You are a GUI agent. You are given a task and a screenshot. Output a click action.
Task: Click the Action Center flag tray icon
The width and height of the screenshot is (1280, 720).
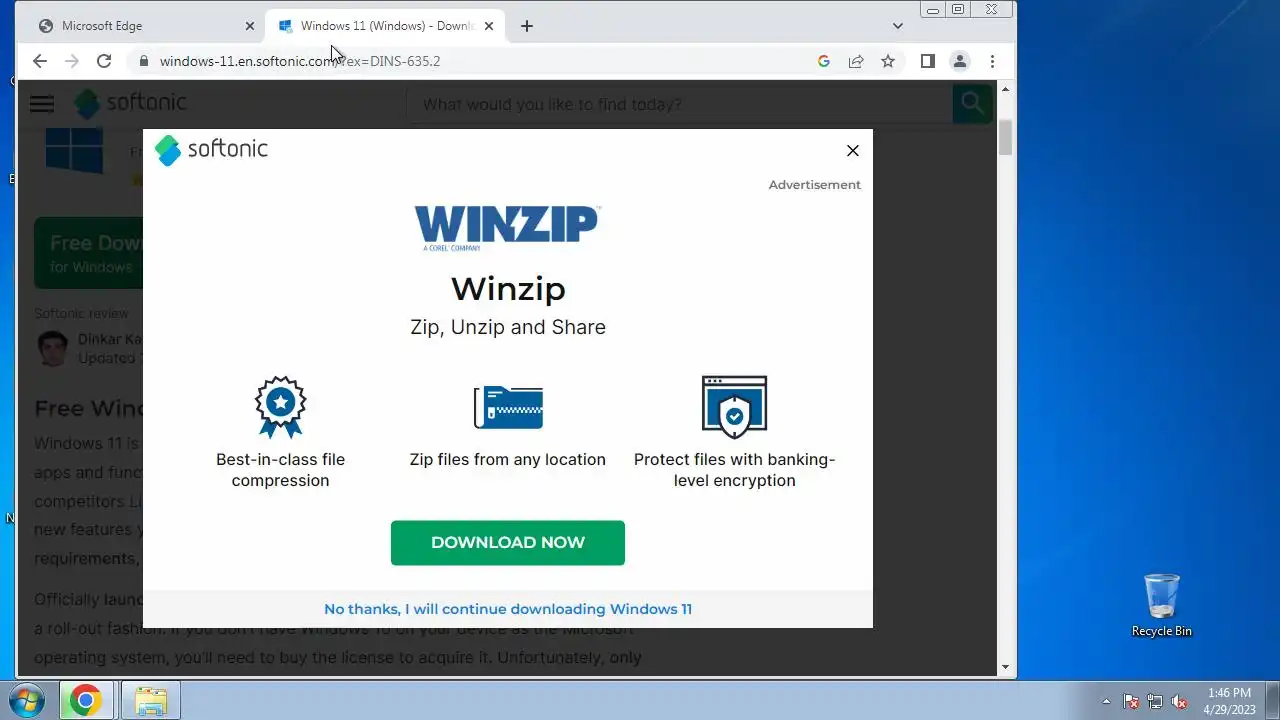1131,701
